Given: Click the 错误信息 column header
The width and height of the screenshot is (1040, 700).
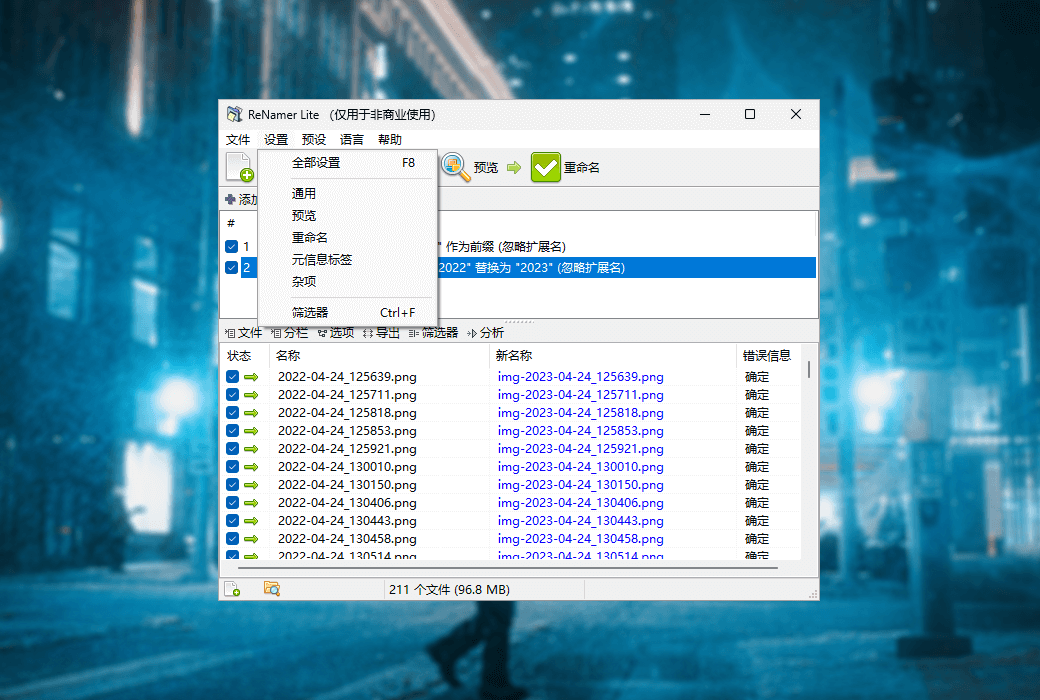Looking at the screenshot, I should click(767, 355).
